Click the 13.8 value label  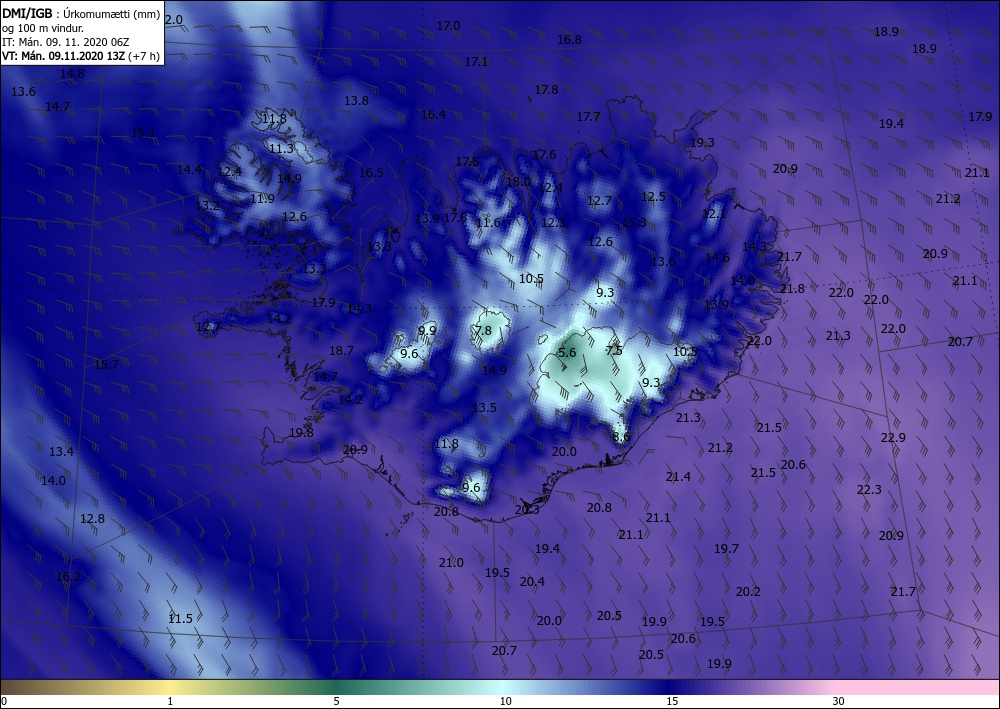tap(356, 101)
